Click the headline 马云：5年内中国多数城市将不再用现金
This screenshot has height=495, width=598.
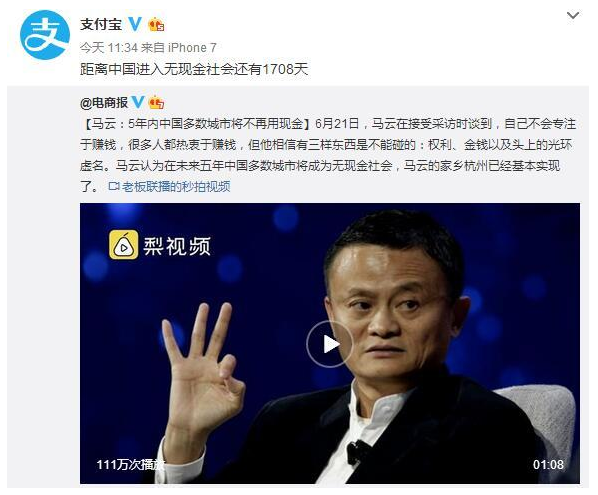coord(197,124)
